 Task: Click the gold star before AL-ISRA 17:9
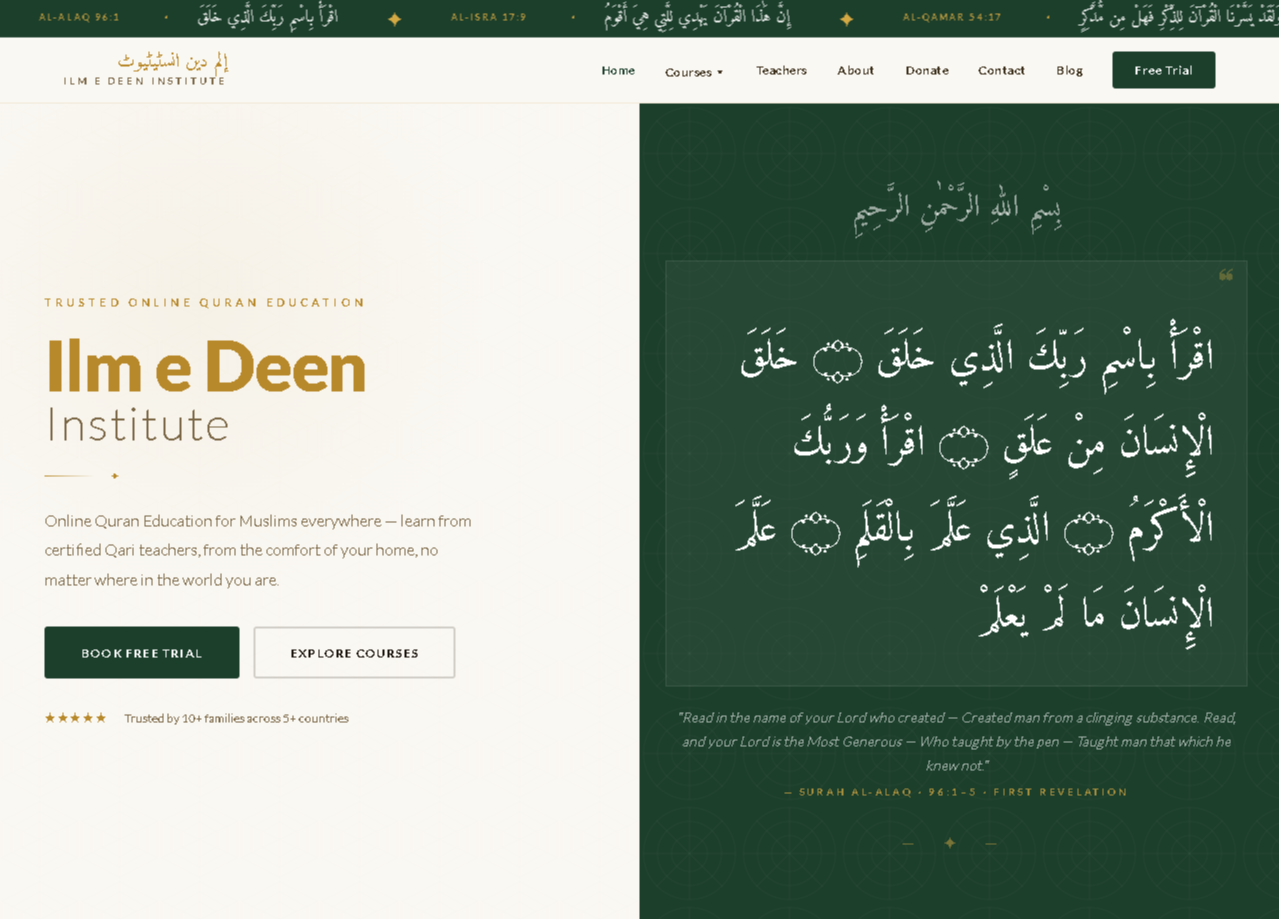coord(394,19)
